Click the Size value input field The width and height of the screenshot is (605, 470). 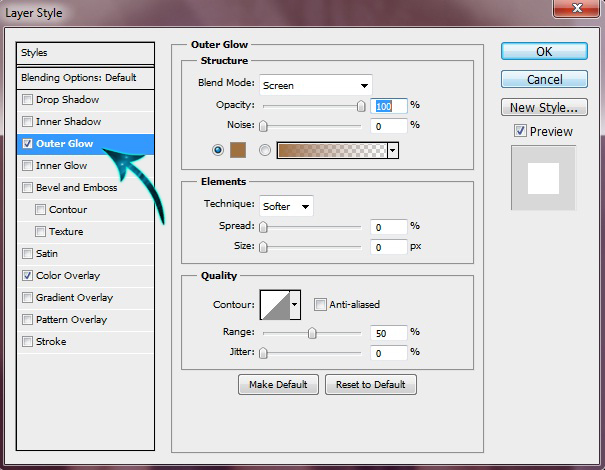(389, 247)
